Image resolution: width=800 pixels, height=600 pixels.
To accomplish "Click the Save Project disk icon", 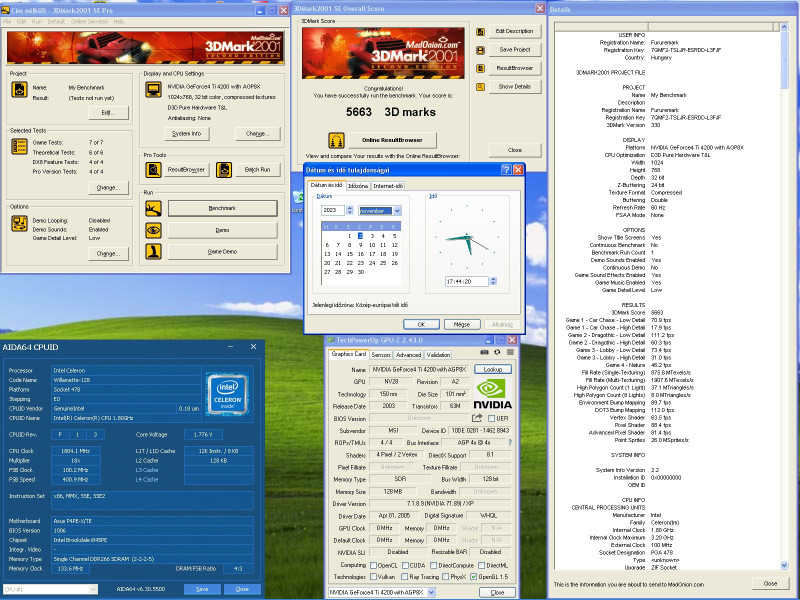I will pos(480,50).
